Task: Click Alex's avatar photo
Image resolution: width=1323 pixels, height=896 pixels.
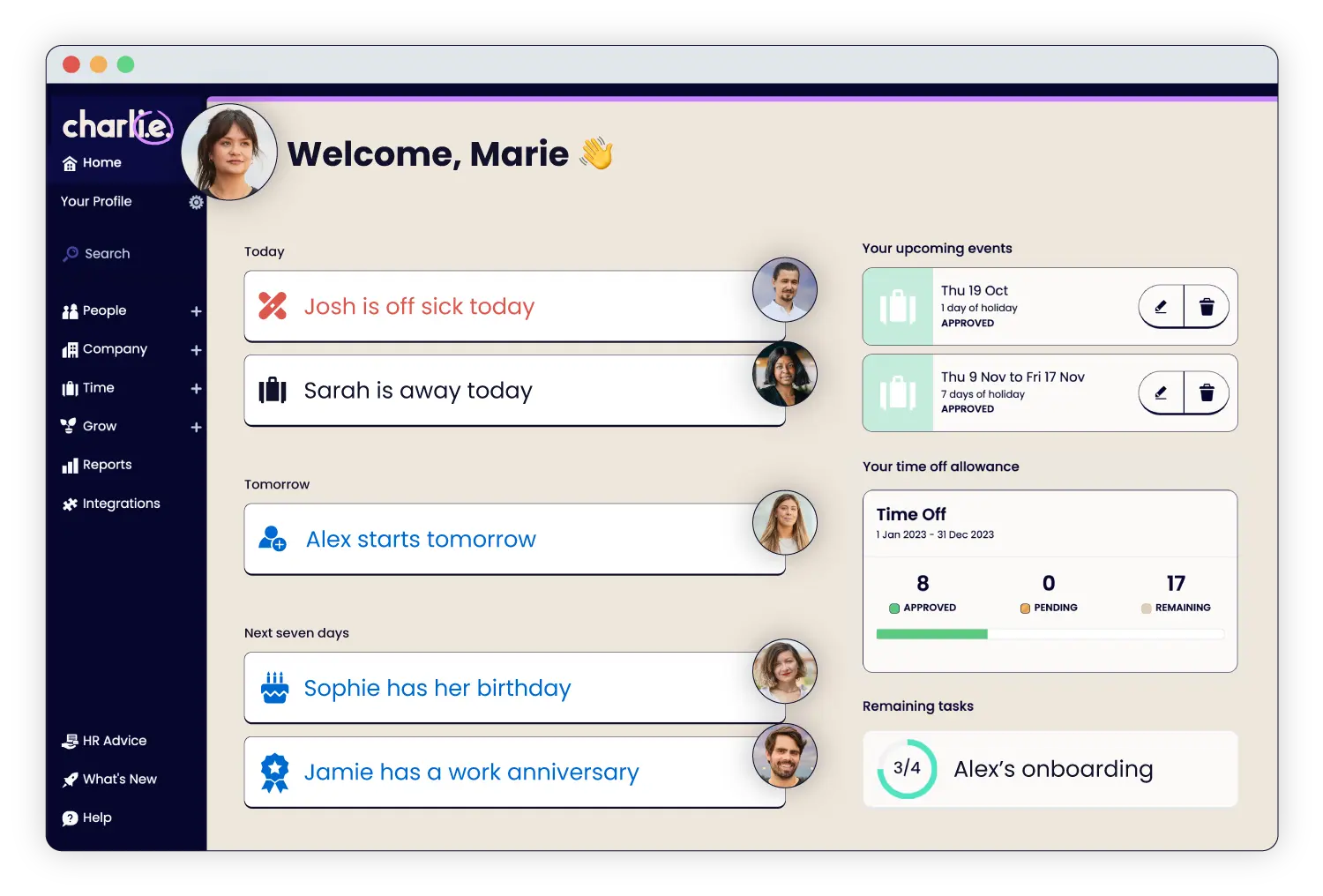Action: coord(785,523)
